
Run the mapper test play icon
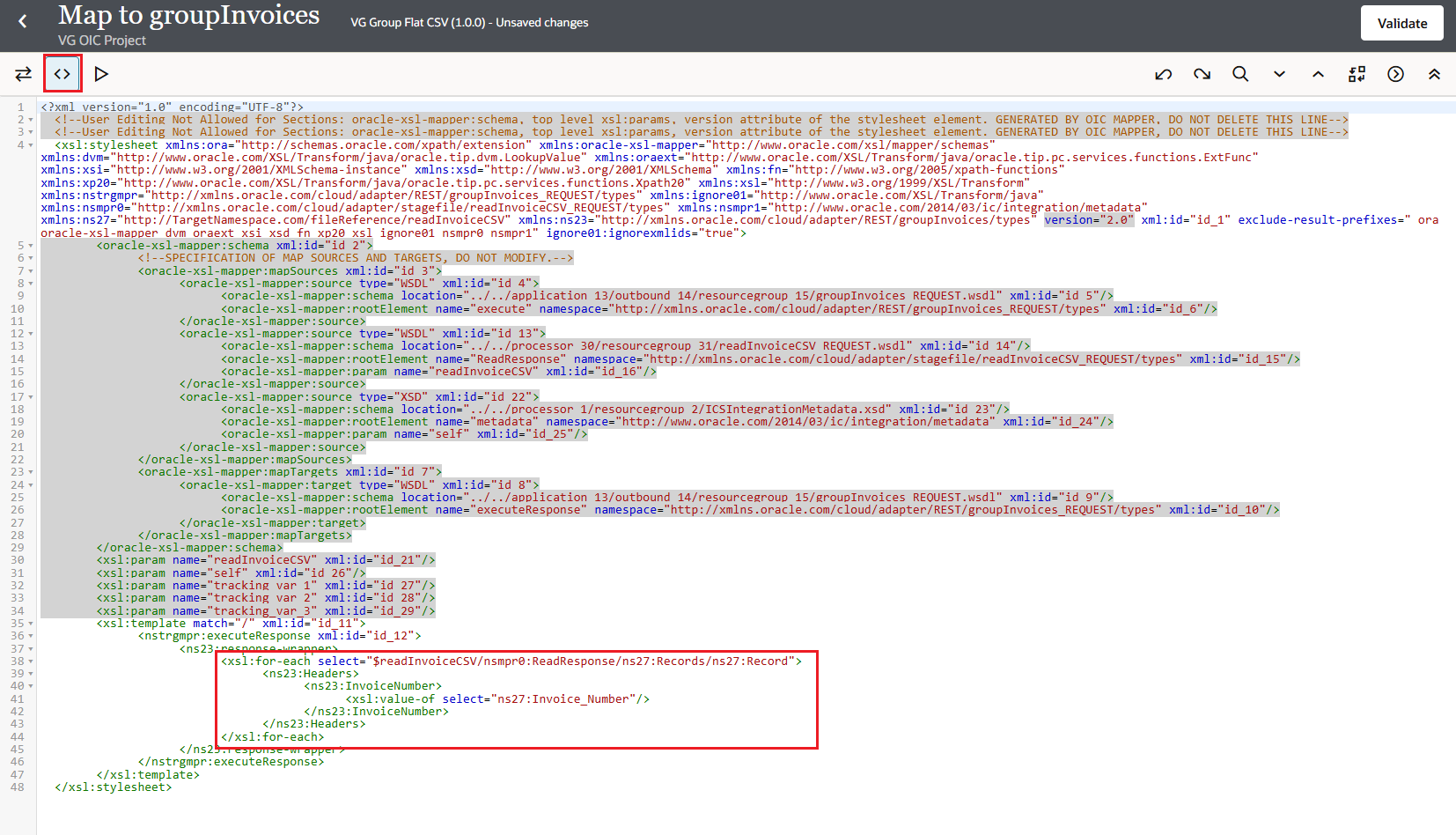click(x=101, y=74)
